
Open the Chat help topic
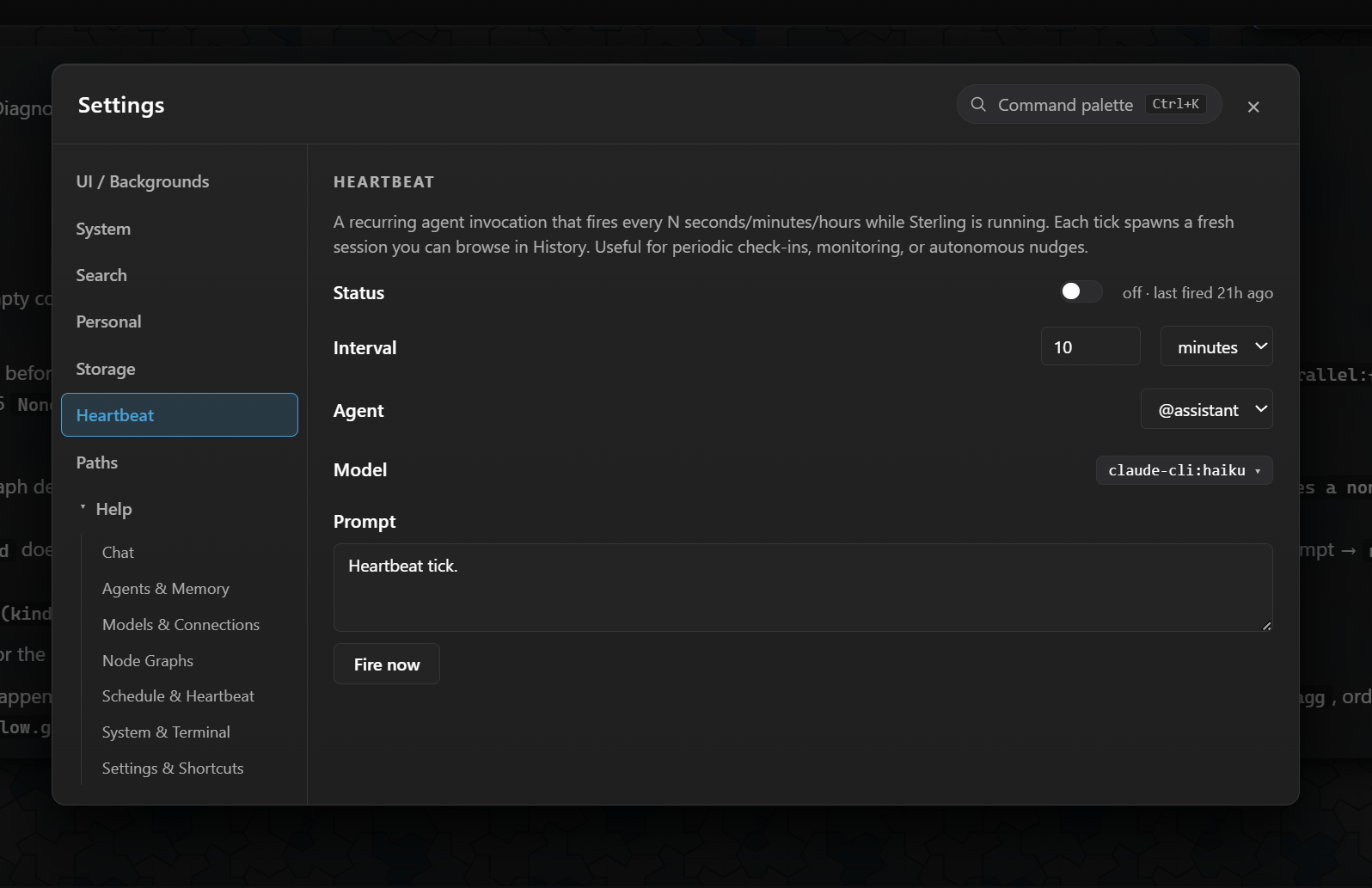(118, 552)
